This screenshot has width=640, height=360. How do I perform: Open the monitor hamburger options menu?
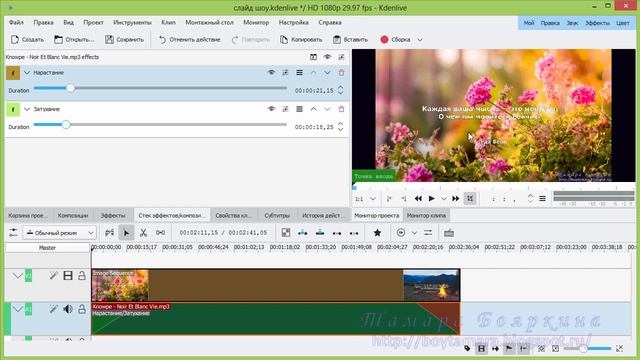(x=542, y=199)
